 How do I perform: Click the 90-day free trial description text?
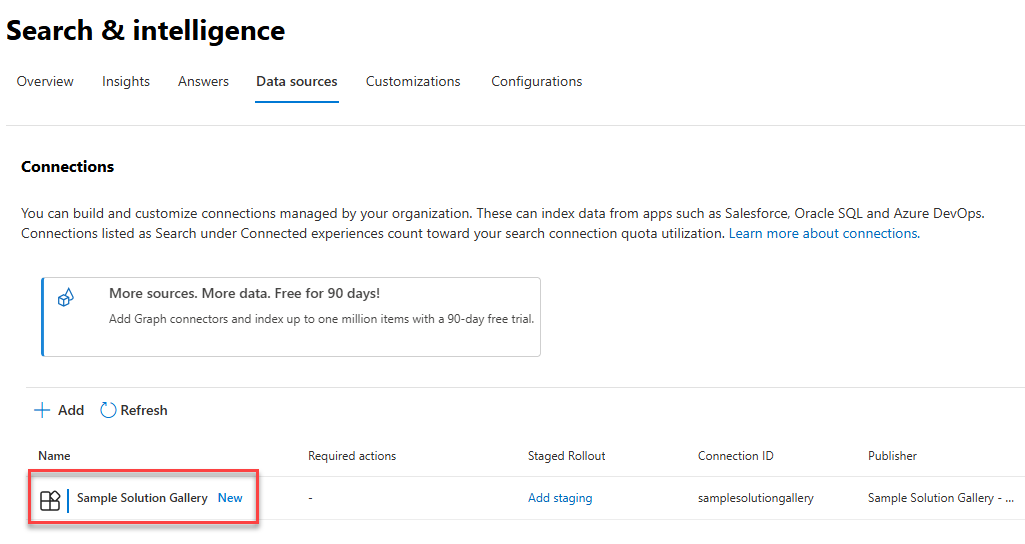322,319
